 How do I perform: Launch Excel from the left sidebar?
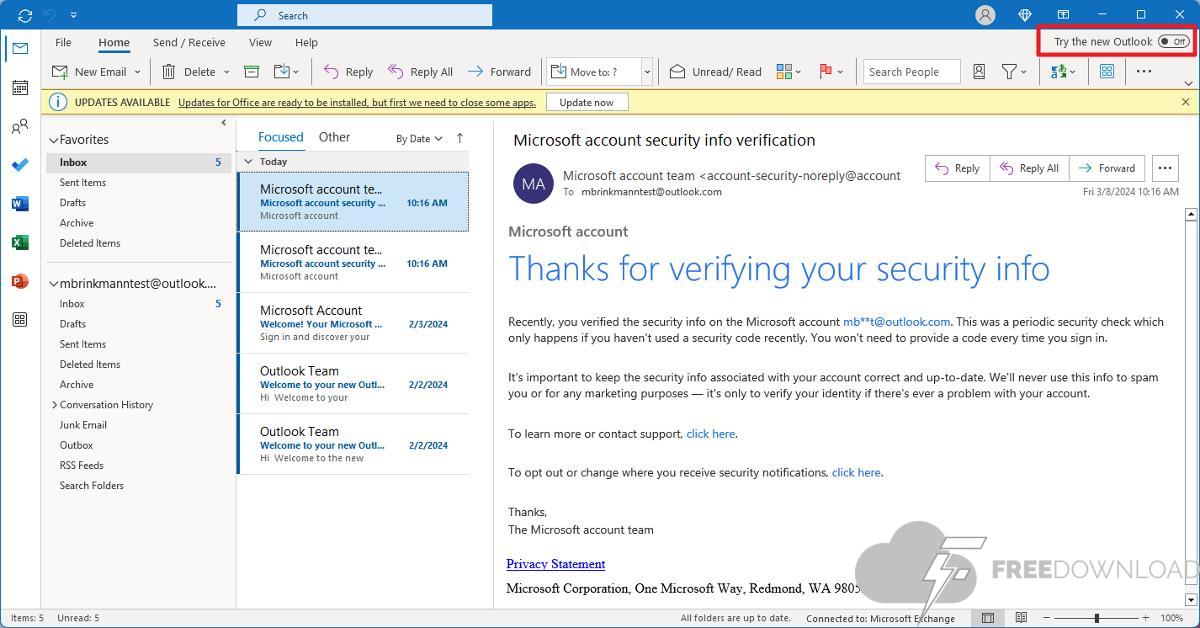click(x=19, y=243)
